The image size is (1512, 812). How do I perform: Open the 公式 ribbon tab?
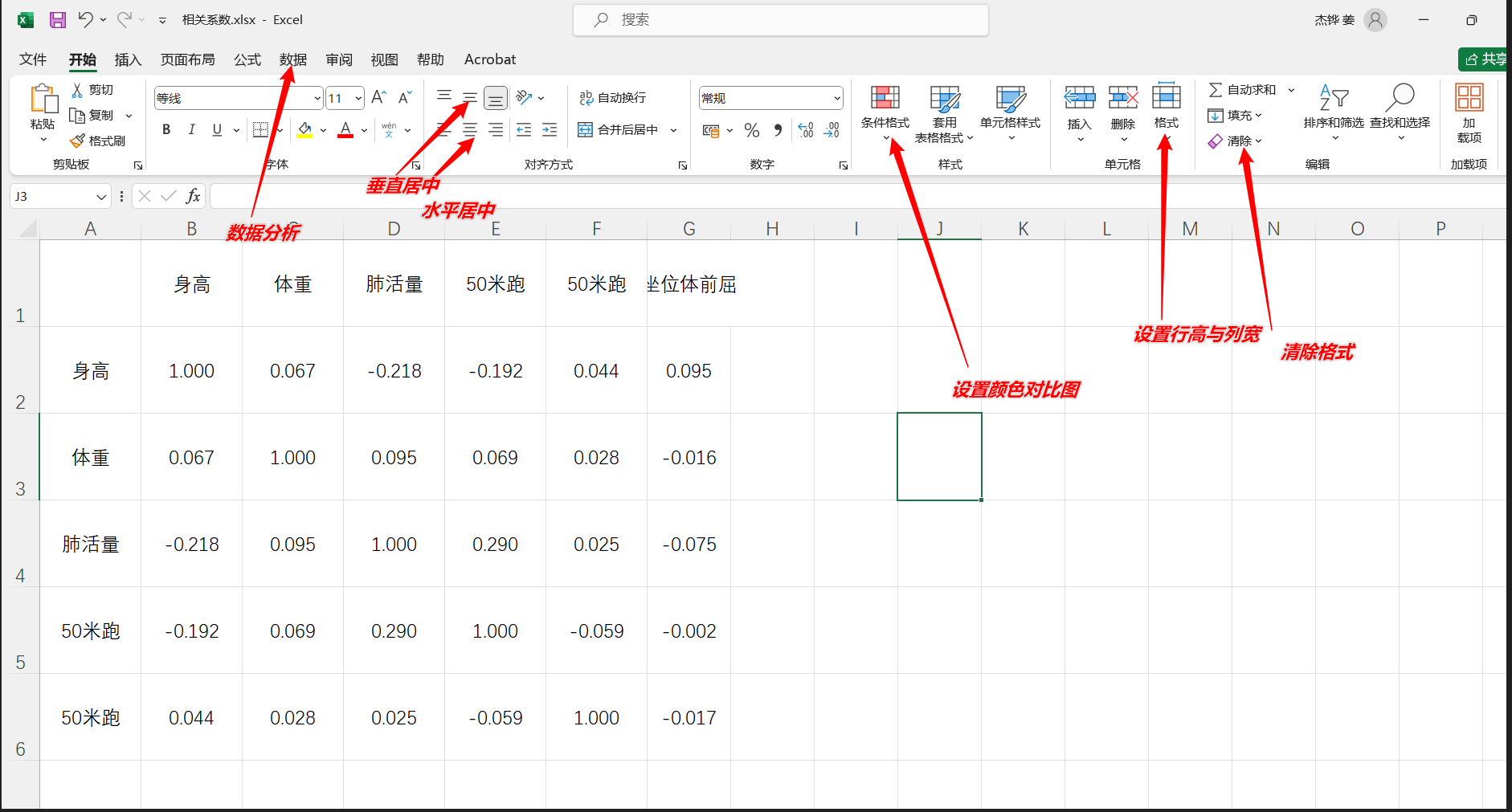click(x=247, y=59)
